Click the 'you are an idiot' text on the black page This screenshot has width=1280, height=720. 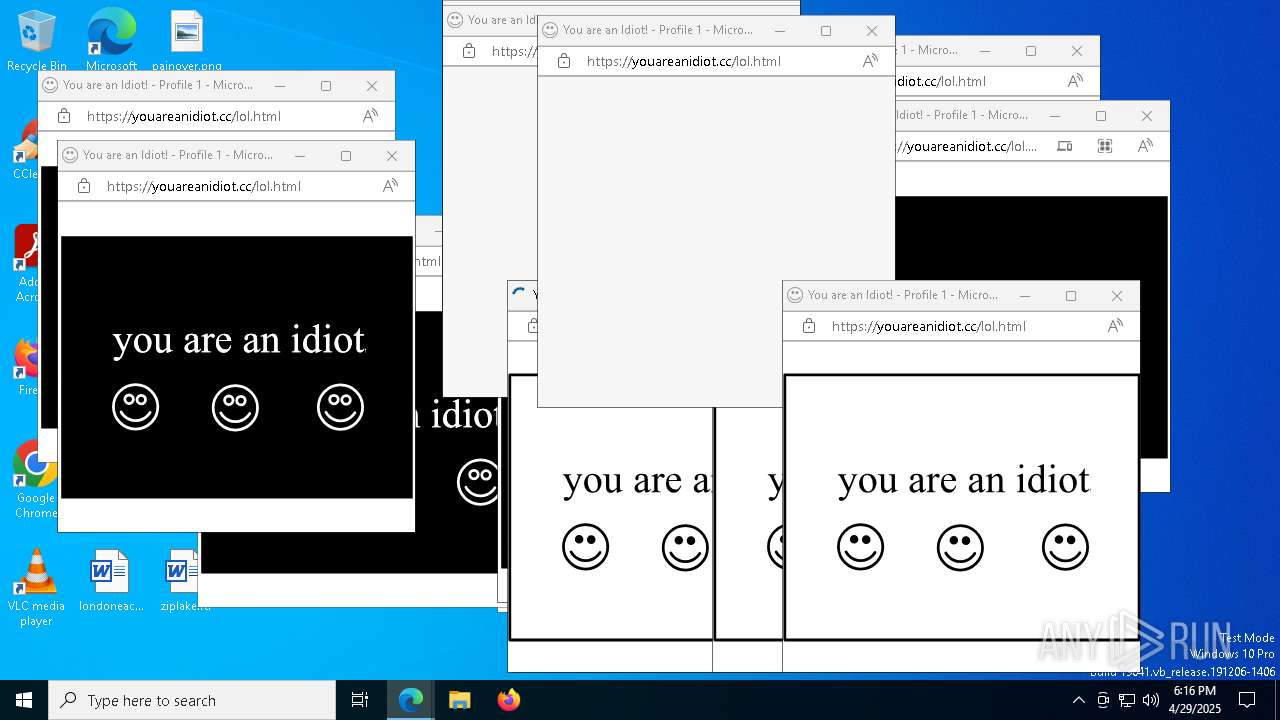point(239,340)
